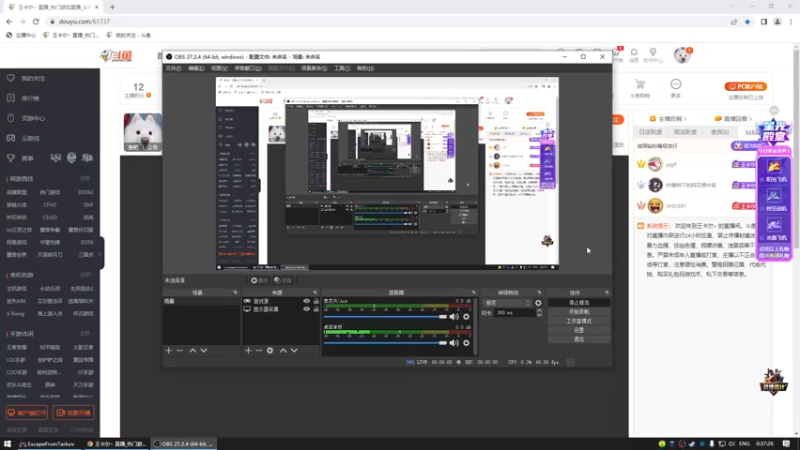This screenshot has height=450, width=800.
Task: Mute the desktop audio speaker icon
Action: (454, 343)
